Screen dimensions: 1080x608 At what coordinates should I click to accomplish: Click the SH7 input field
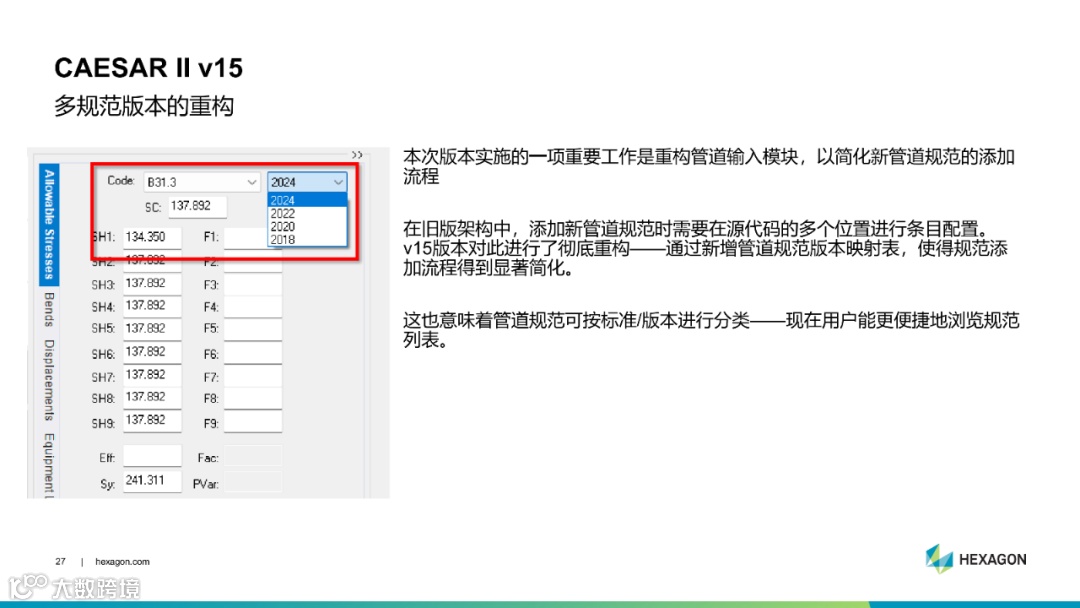[152, 375]
